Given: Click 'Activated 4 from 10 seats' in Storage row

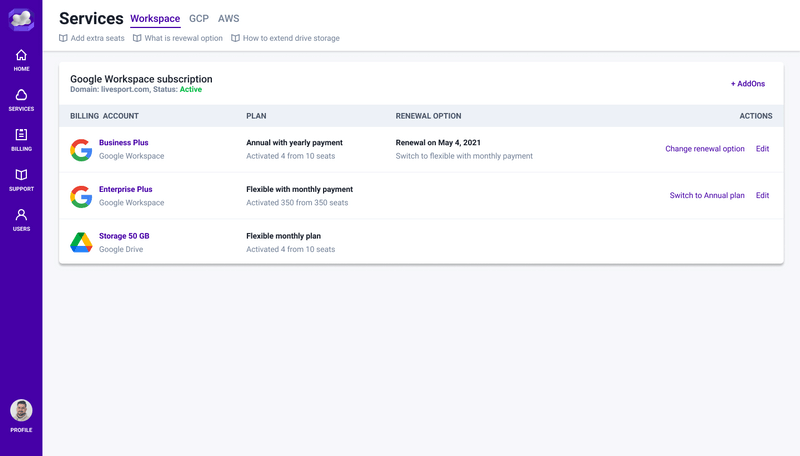Looking at the screenshot, I should coord(290,249).
